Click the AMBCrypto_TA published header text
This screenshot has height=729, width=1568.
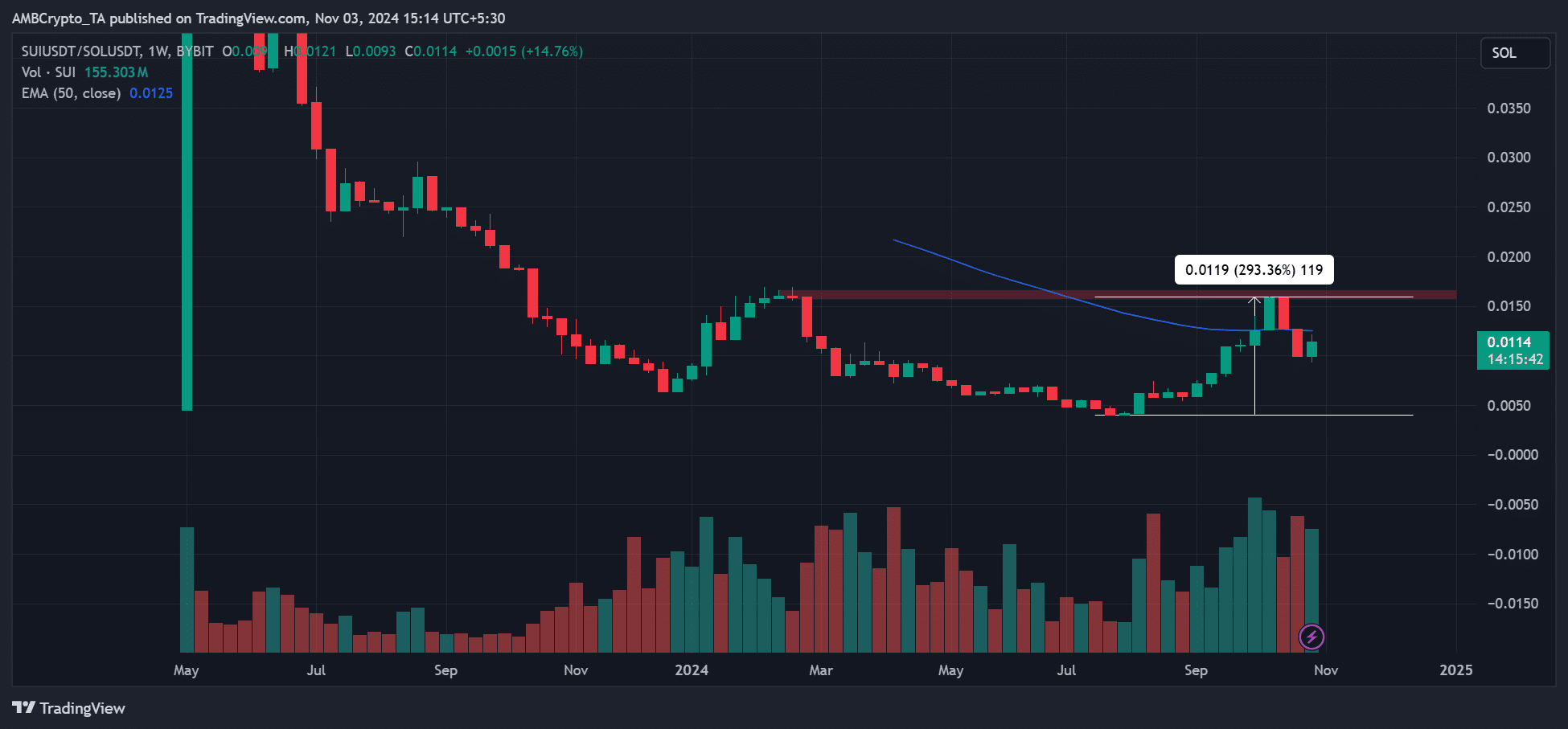(258, 18)
